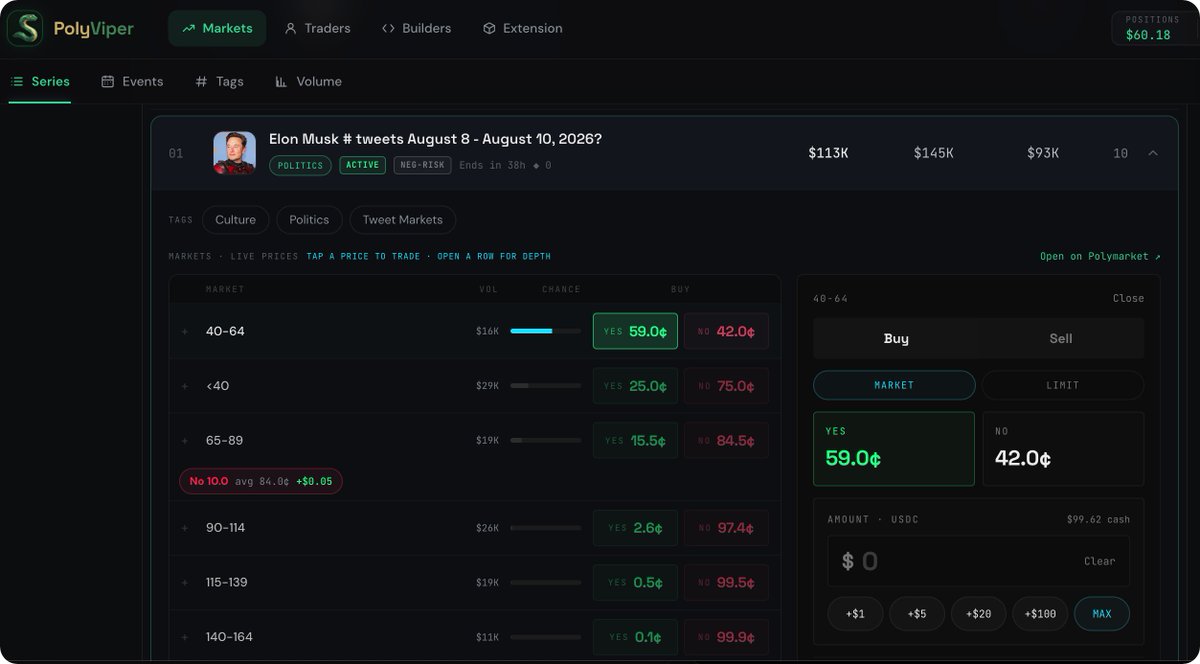1200x664 pixels.
Task: Select the Culture tag chip
Action: pos(235,220)
